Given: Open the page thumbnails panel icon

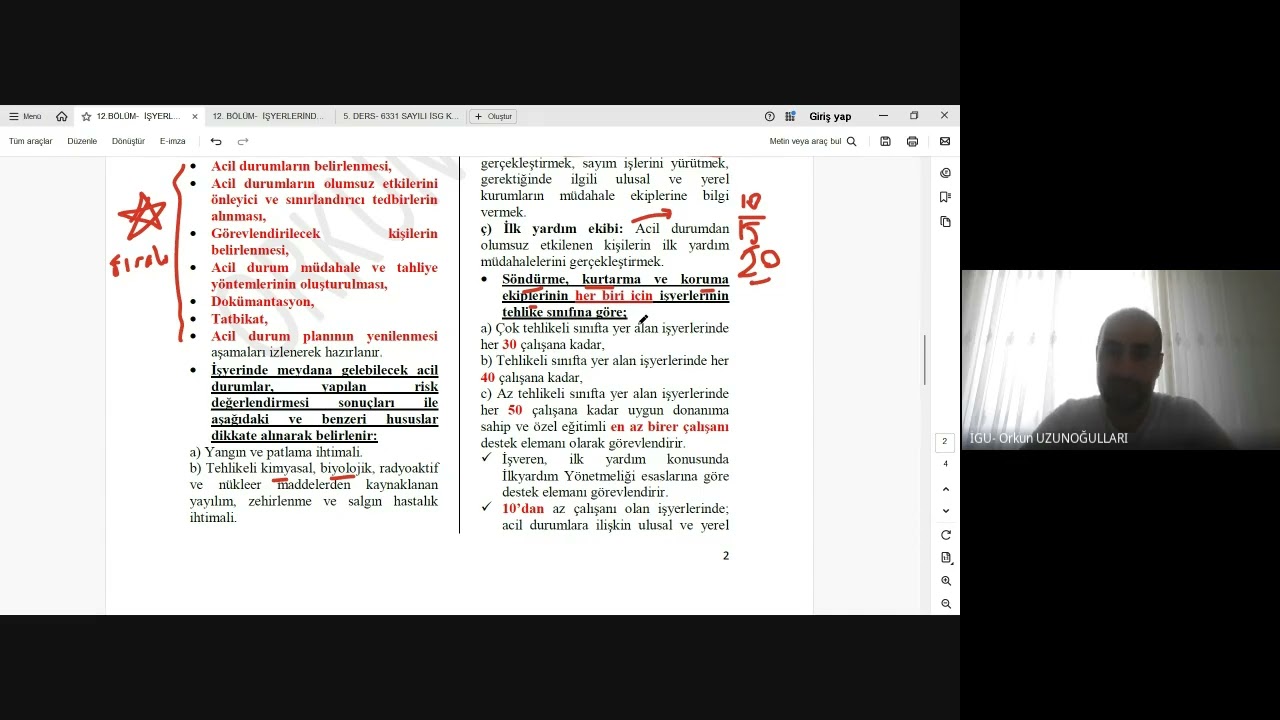Looking at the screenshot, I should [x=945, y=221].
